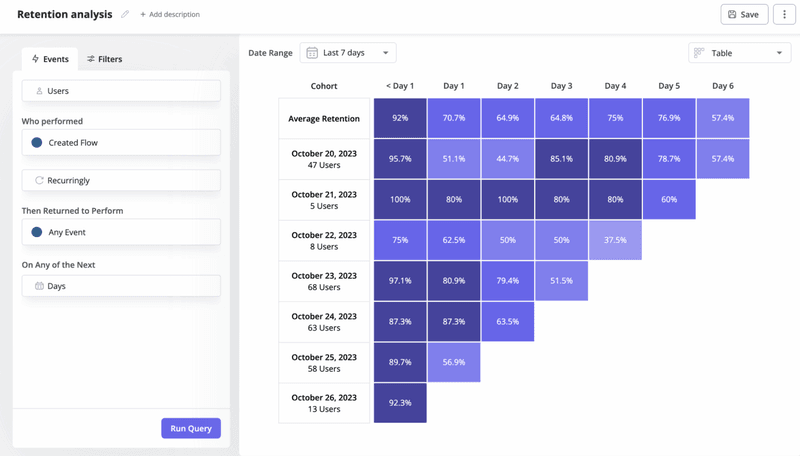Switch to the Events tab
The image size is (800, 456).
pyautogui.click(x=50, y=59)
